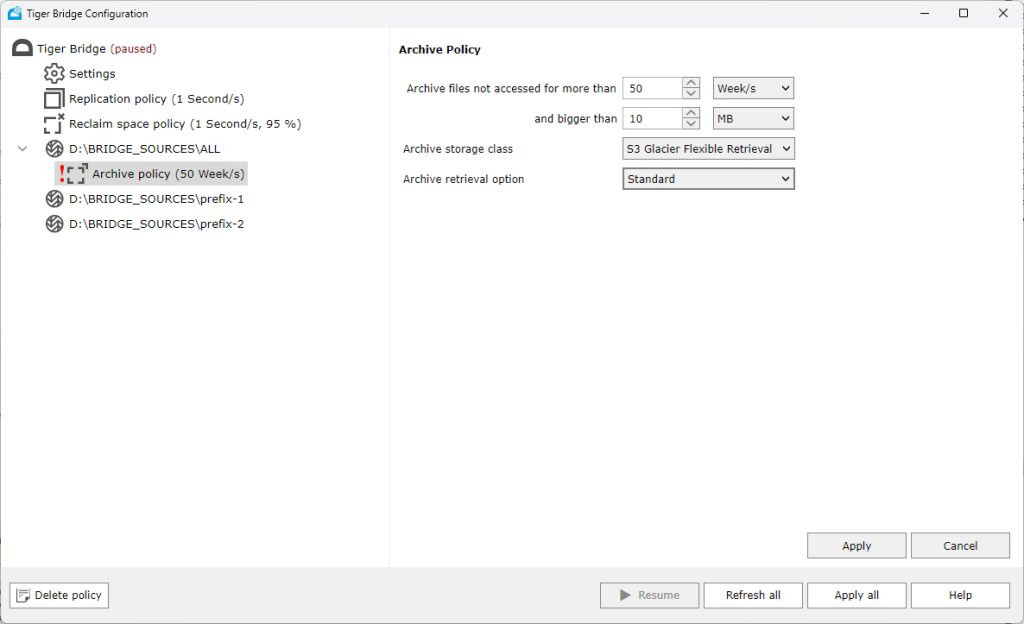Click the Settings gear icon
Viewport: 1024px width, 624px height.
54,74
